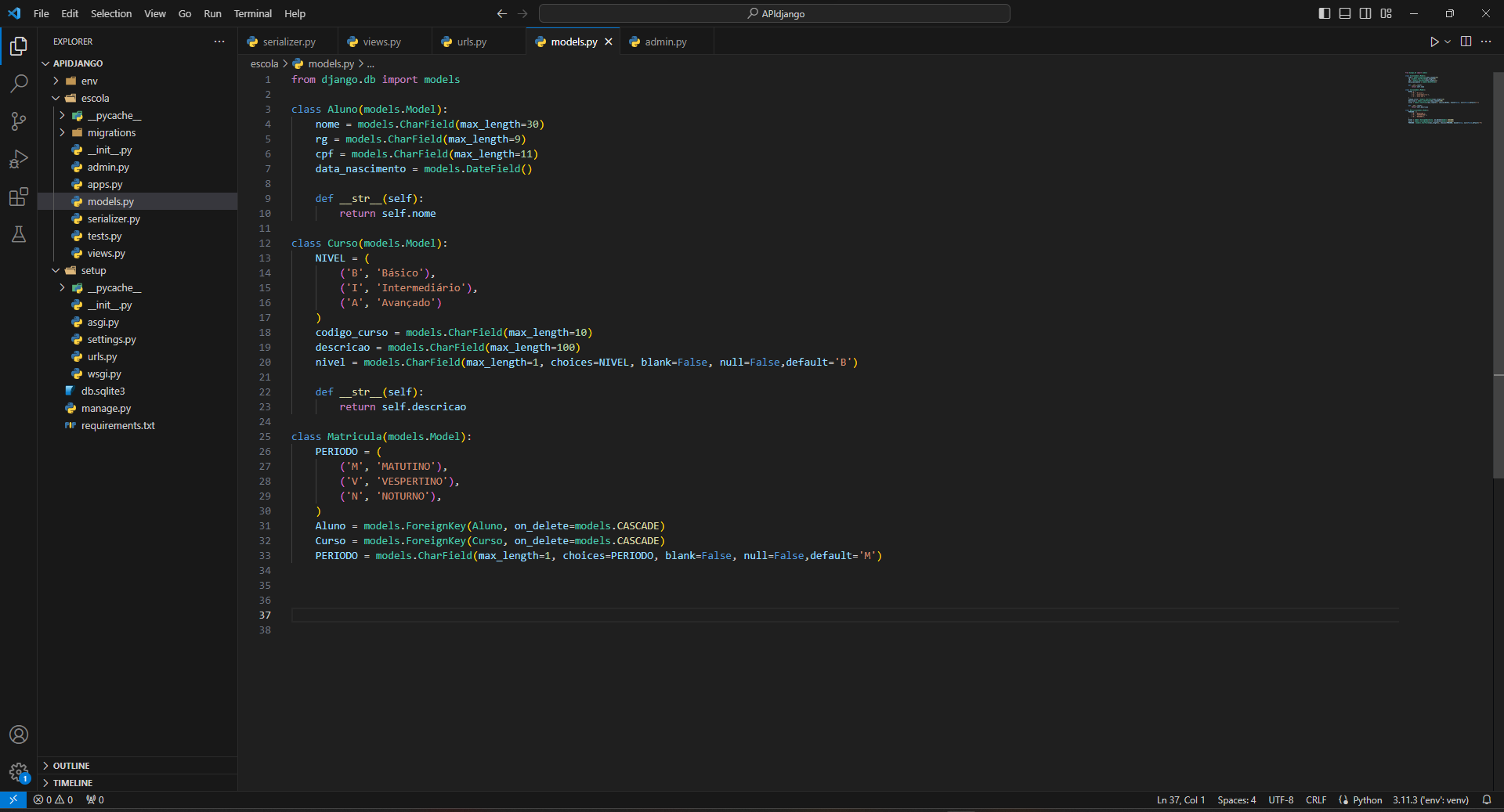Open the Terminal menu
Image resolution: width=1504 pixels, height=812 pixels.
tap(253, 13)
